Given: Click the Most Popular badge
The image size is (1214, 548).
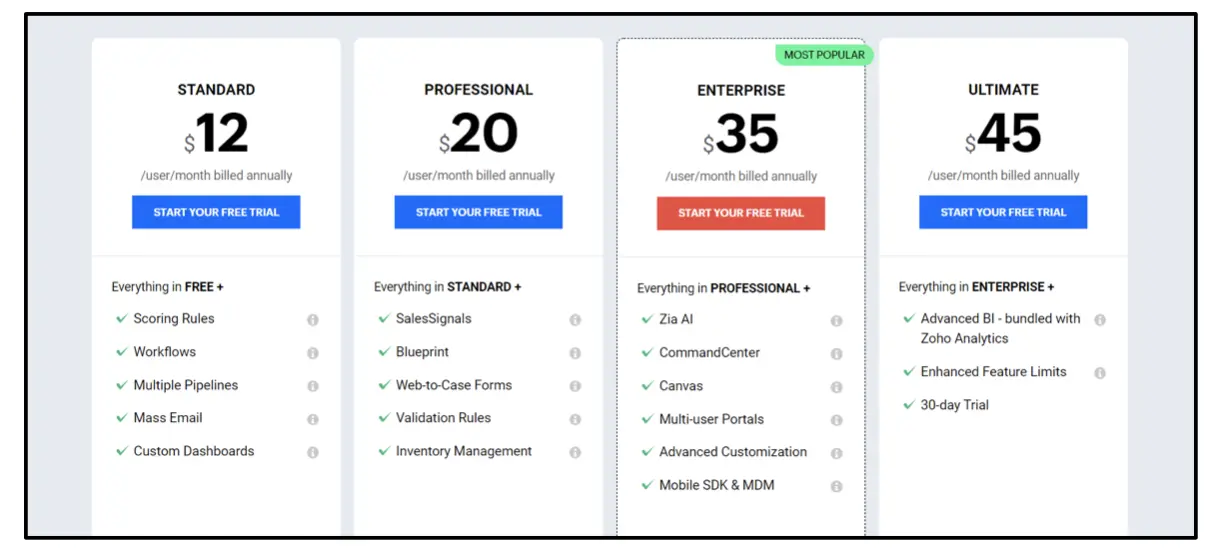Looking at the screenshot, I should point(824,55).
